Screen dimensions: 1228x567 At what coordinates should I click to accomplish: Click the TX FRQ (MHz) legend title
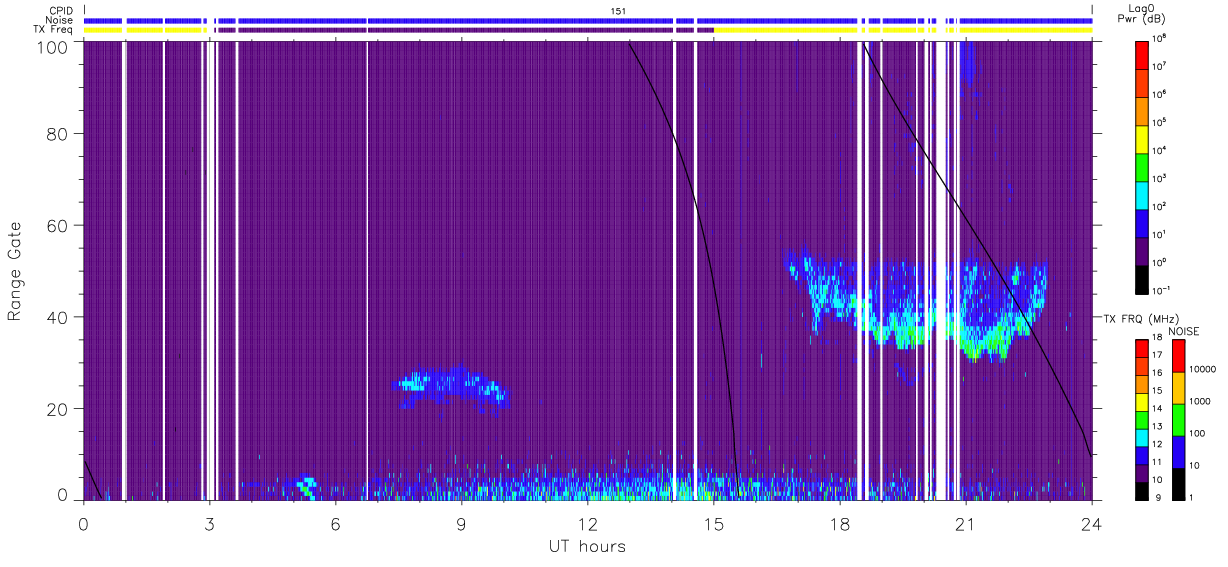coord(1139,319)
